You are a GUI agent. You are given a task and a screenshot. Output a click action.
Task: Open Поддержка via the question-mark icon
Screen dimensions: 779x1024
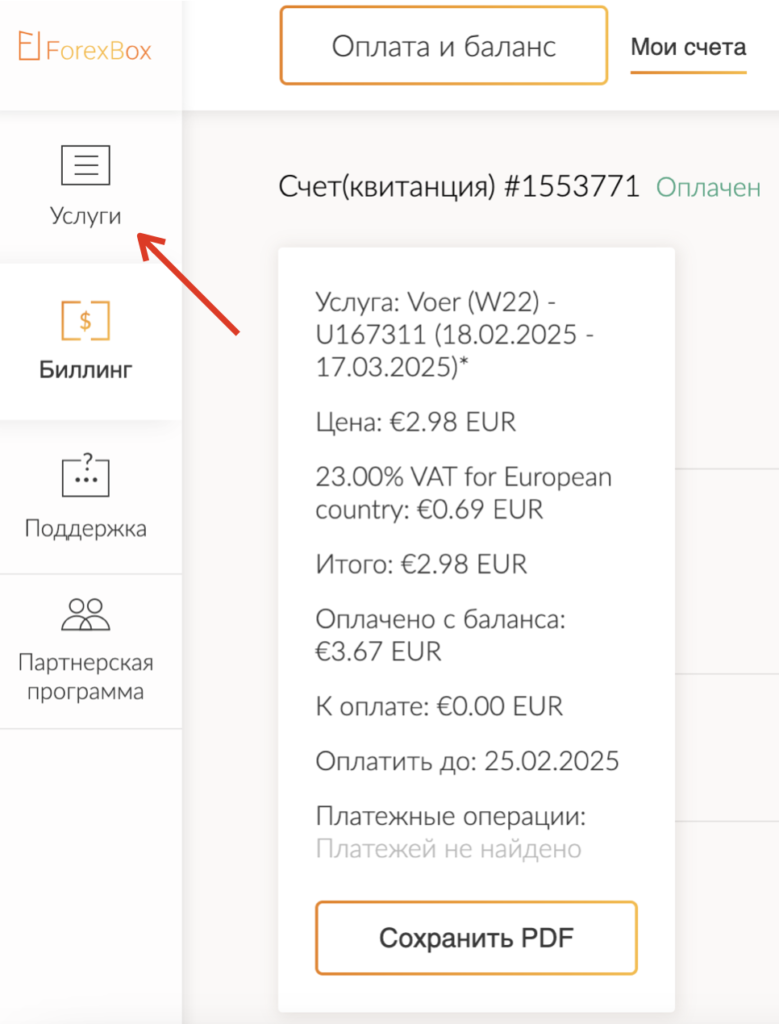[85, 475]
